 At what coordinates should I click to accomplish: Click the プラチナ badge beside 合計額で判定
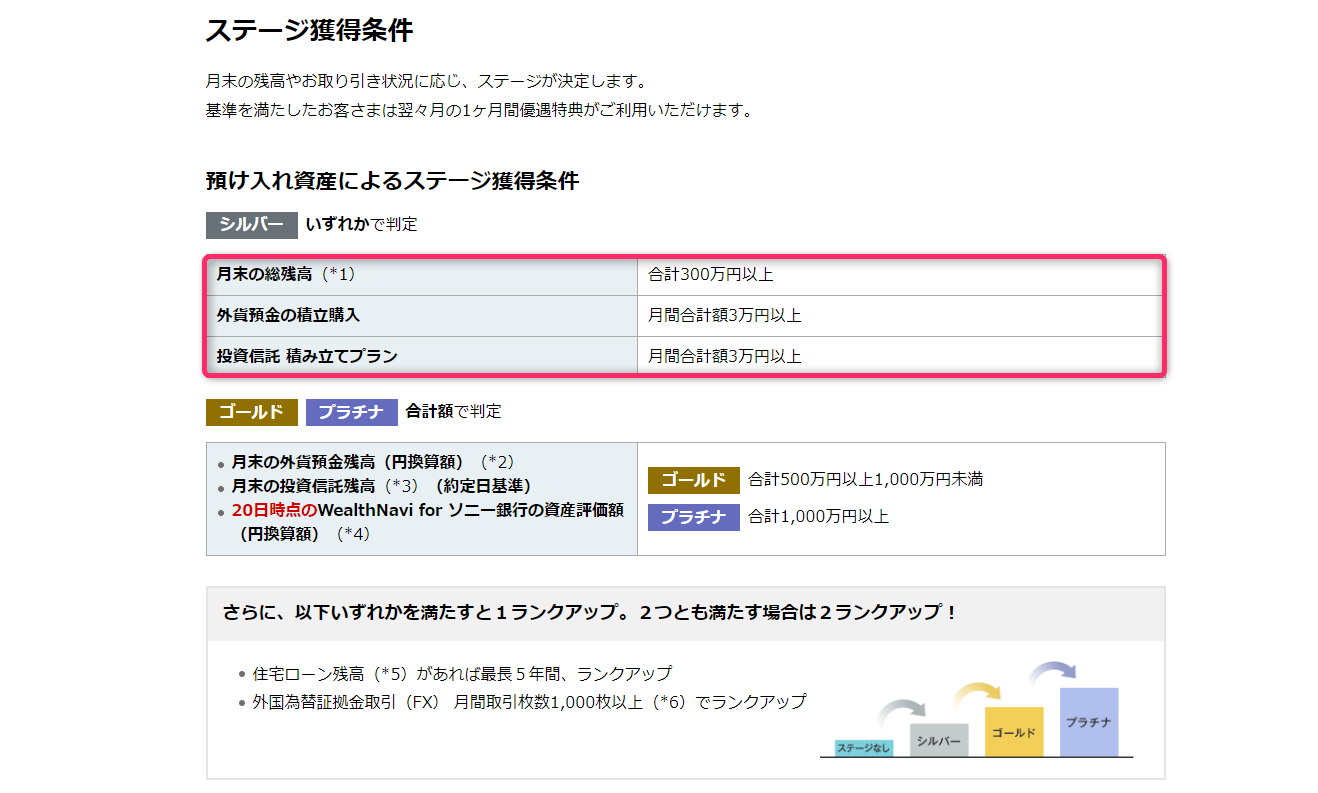click(x=351, y=411)
